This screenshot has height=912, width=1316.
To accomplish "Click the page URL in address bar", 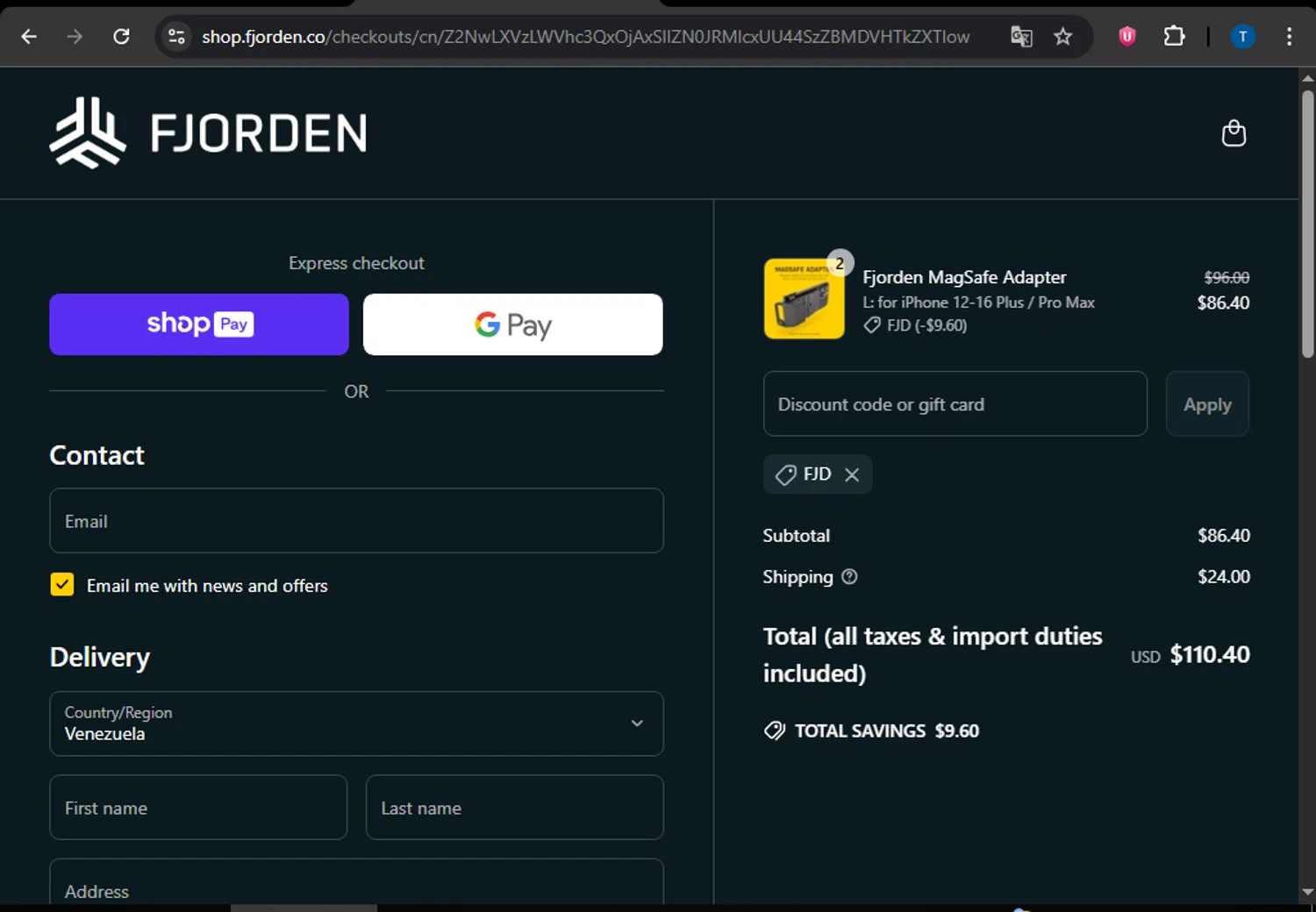I will click(586, 36).
